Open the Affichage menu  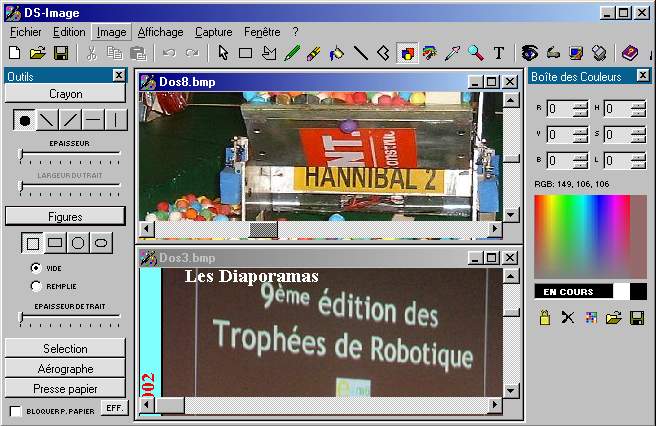160,32
